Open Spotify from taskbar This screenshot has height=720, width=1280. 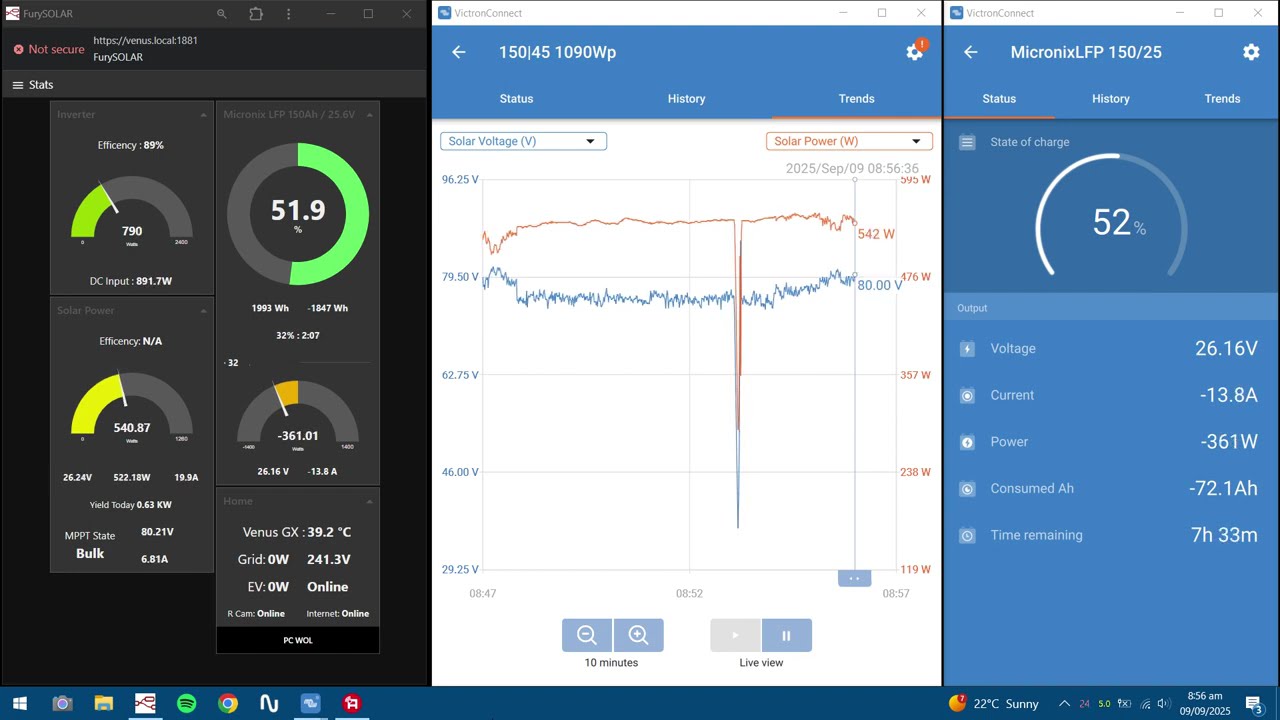[x=186, y=704]
